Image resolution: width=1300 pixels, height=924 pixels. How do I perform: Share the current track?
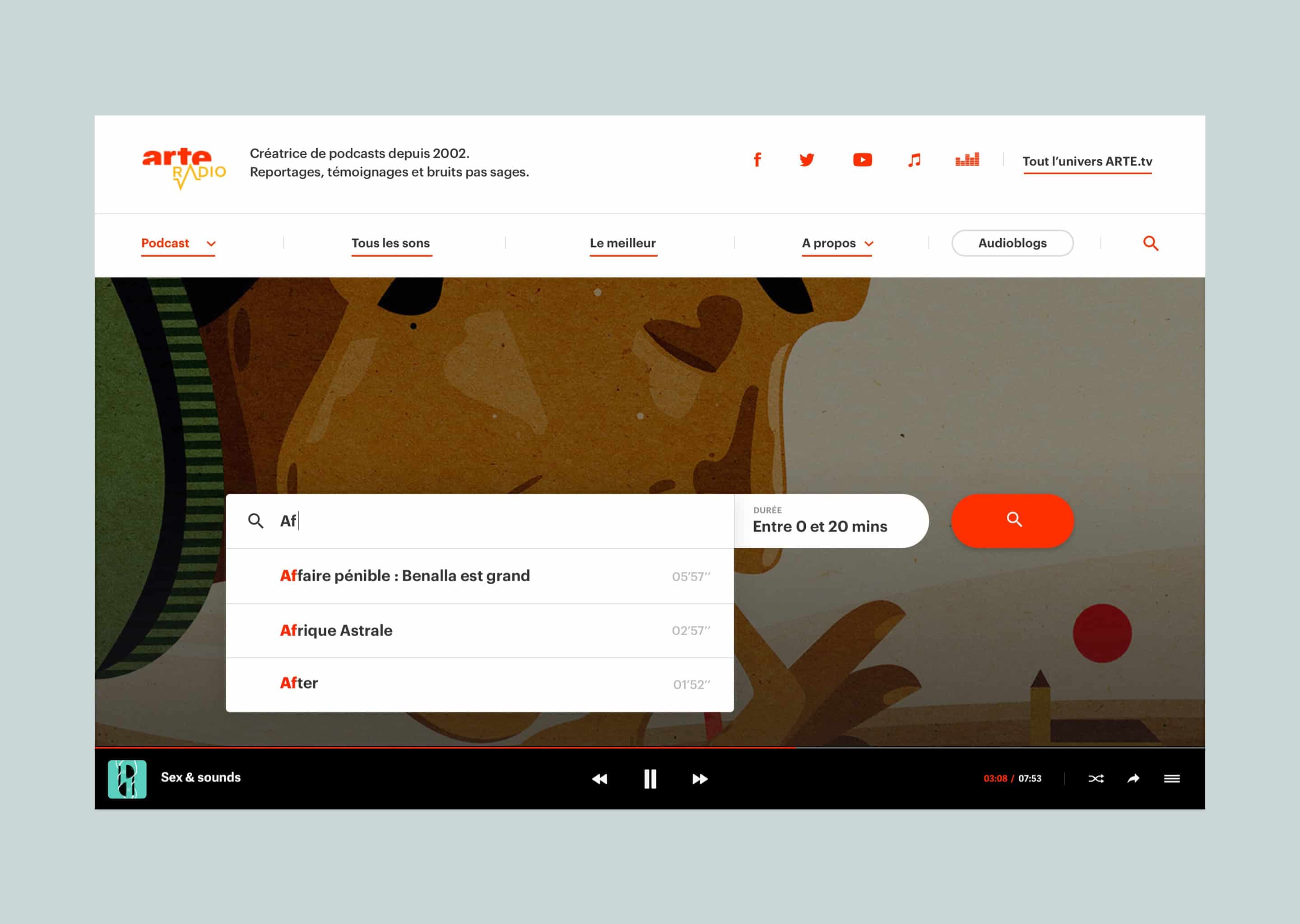pos(1133,778)
